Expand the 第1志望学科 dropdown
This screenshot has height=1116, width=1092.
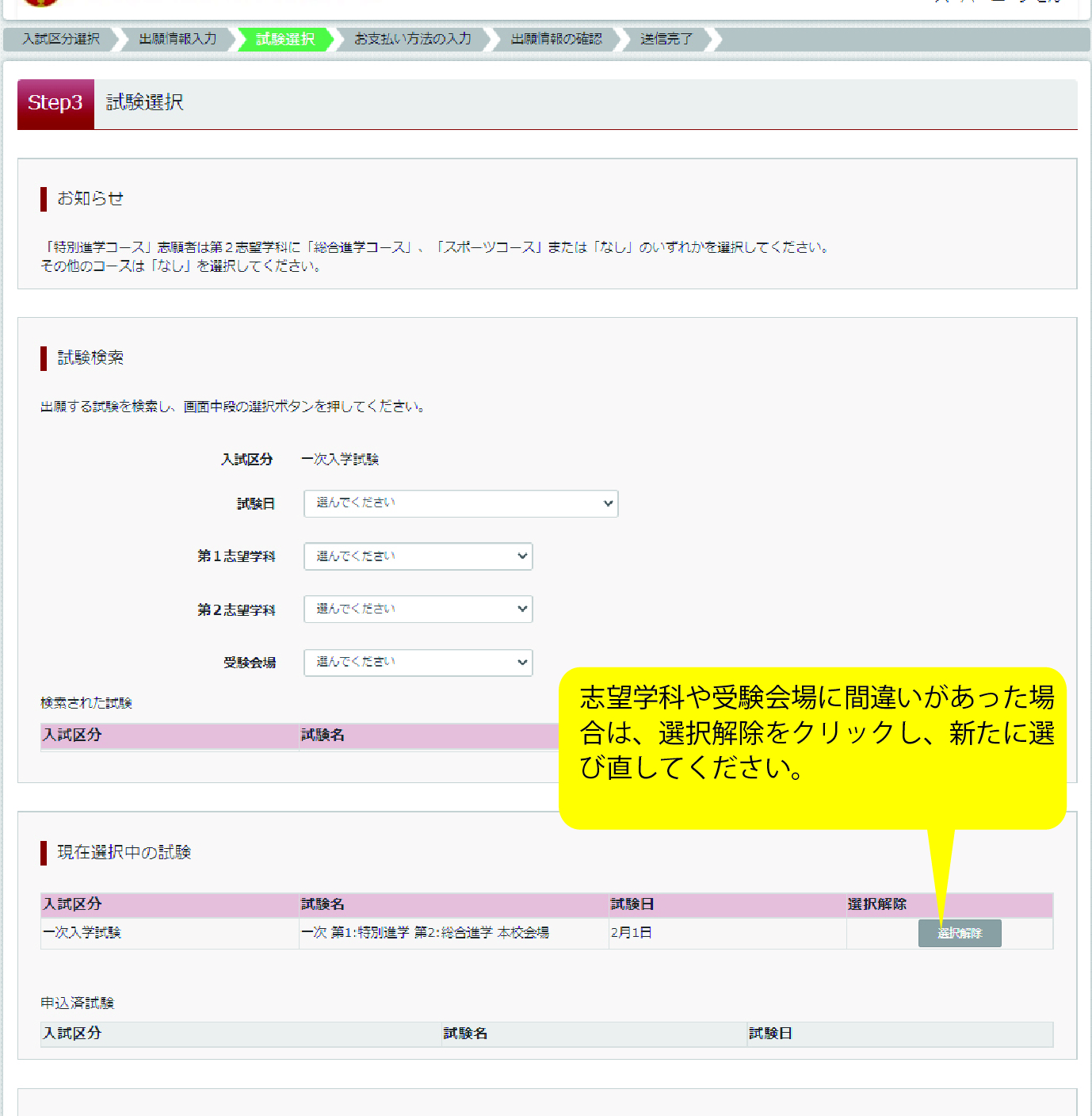418,556
